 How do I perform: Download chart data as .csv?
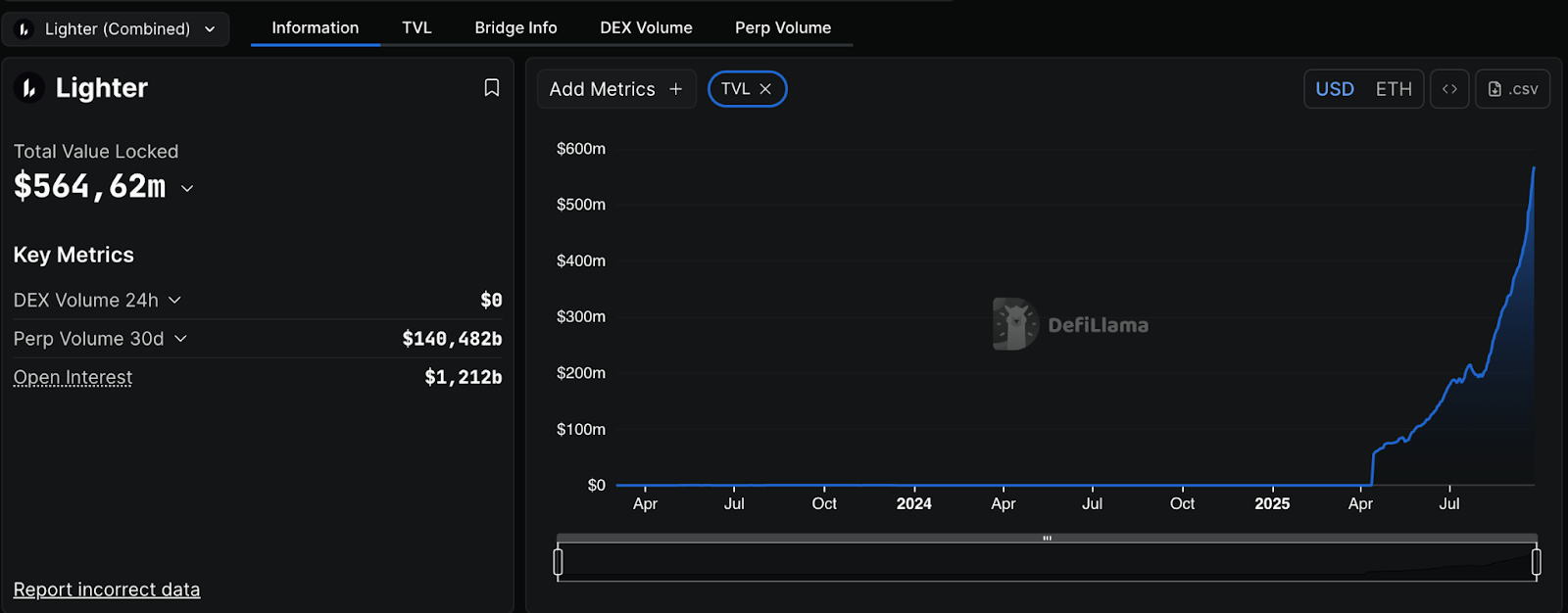1512,89
